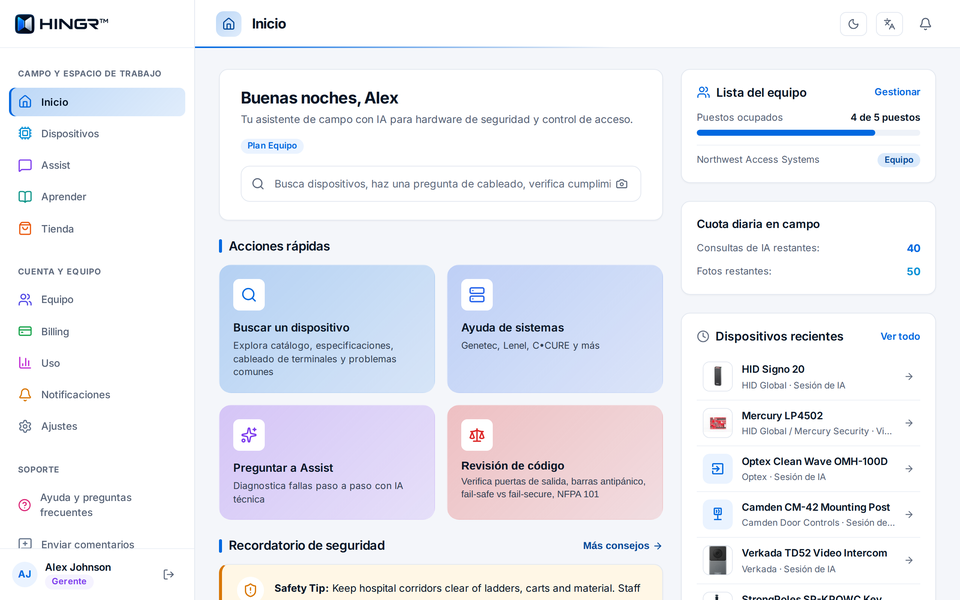Click the arrow on the Verkada TD52 row
Viewport: 960px width, 600px height.
pos(909,560)
